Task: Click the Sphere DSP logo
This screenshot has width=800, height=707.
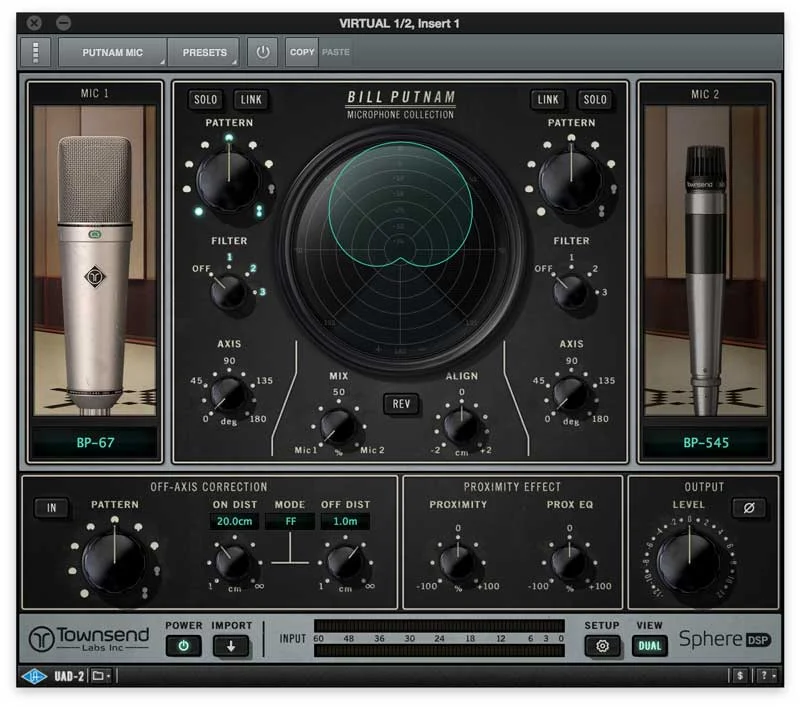Action: click(x=724, y=639)
